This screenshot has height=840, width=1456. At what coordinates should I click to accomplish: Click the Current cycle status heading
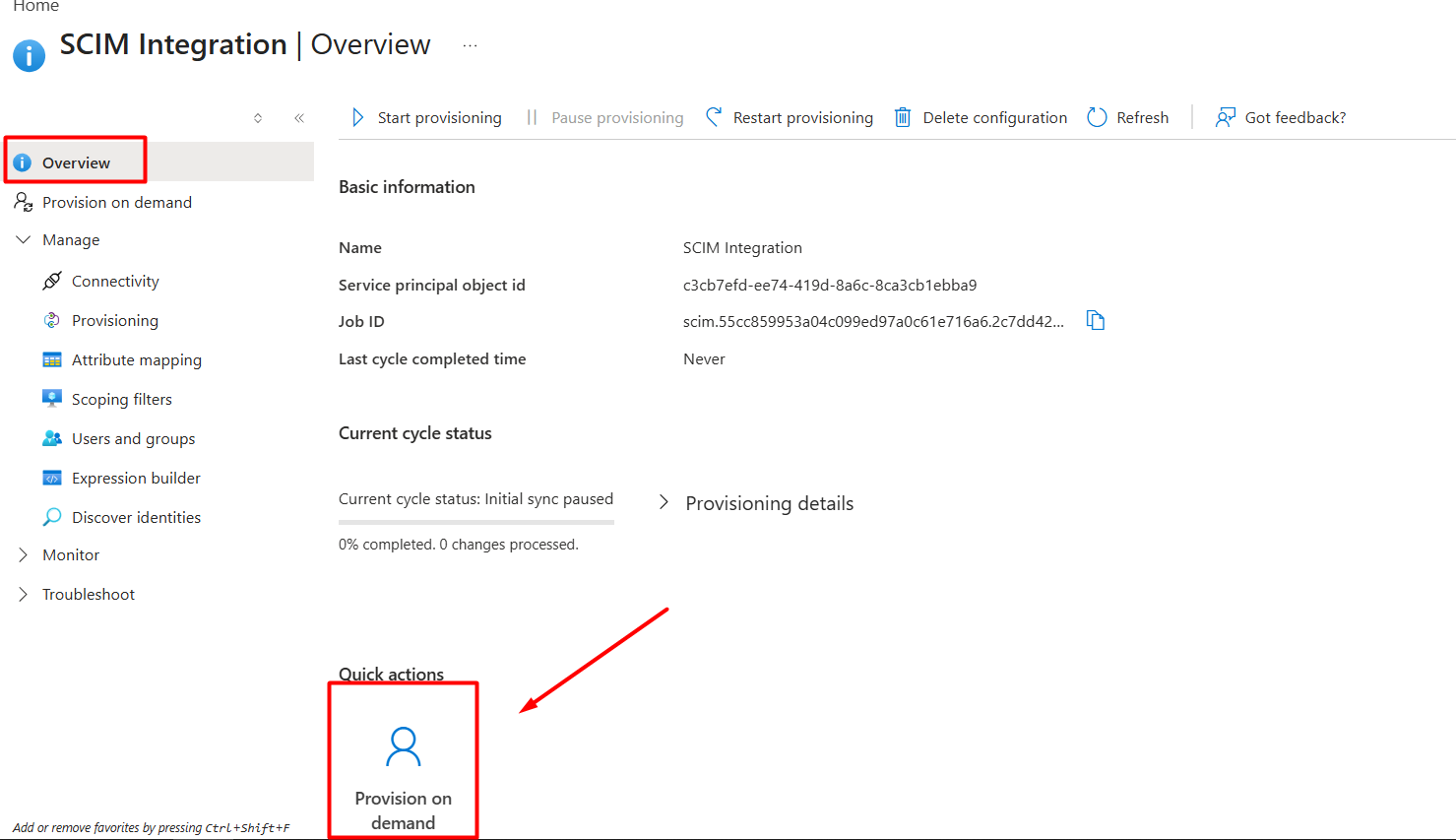coord(415,432)
